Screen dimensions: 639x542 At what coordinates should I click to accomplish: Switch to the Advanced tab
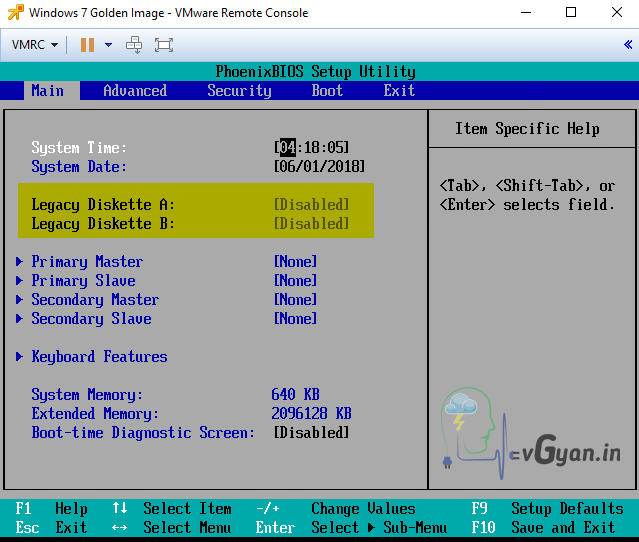click(135, 90)
